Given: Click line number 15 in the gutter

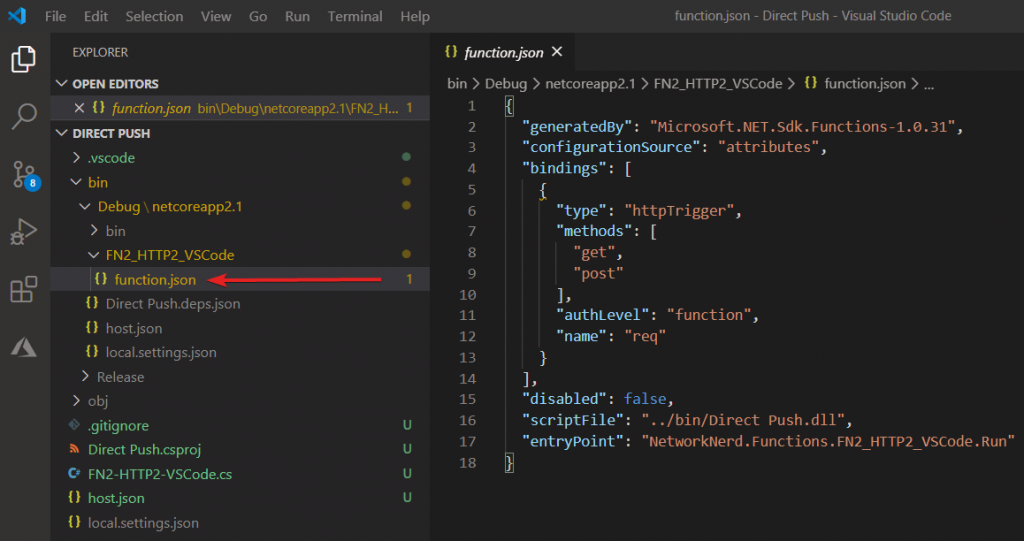Looking at the screenshot, I should pos(468,399).
